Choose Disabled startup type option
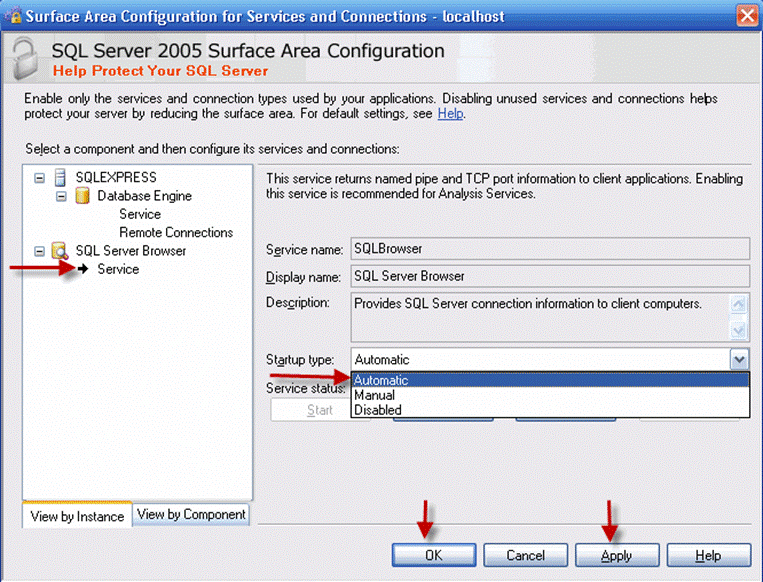Screen dimensions: 763x582 550,410
